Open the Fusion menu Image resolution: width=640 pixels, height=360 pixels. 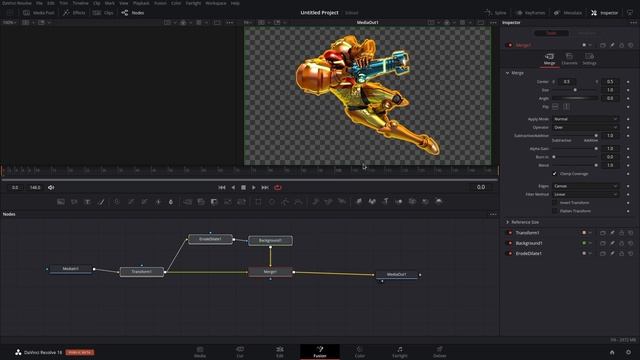[x=160, y=3]
